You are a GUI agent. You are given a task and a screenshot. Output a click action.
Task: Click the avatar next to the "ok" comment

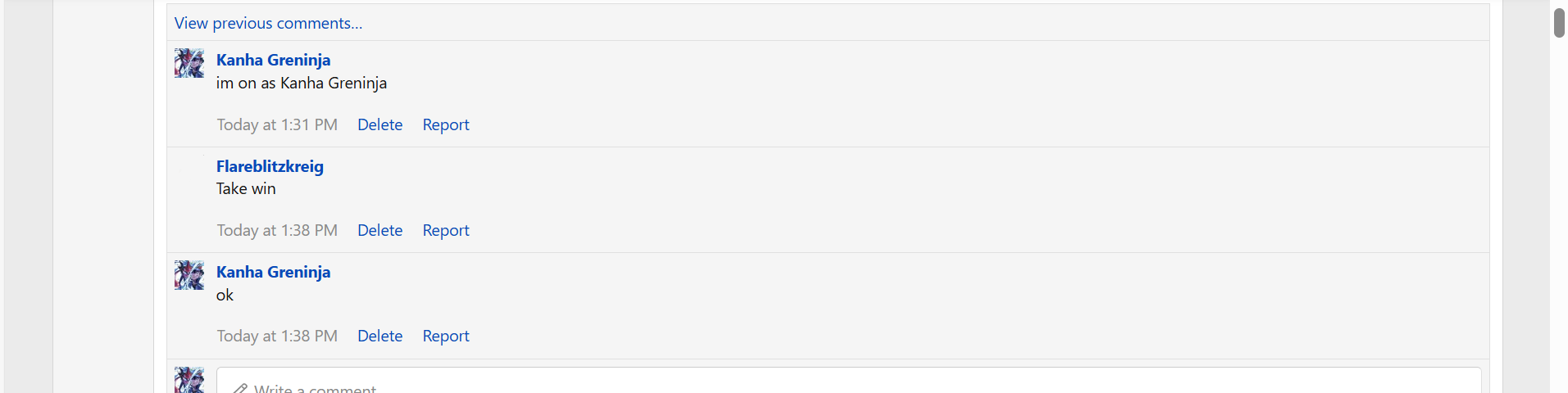[x=189, y=275]
